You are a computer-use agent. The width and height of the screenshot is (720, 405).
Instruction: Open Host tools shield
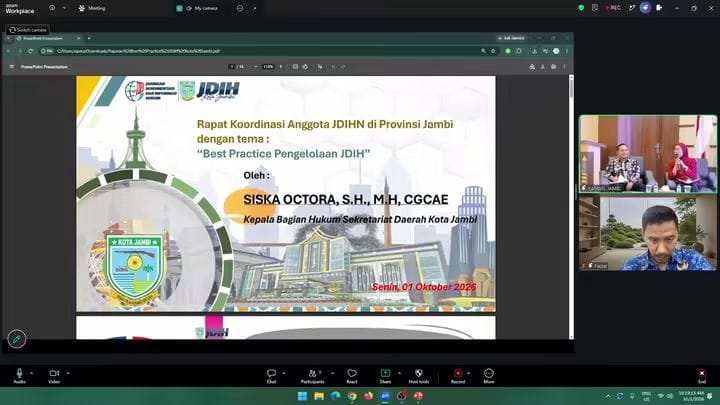(419, 376)
